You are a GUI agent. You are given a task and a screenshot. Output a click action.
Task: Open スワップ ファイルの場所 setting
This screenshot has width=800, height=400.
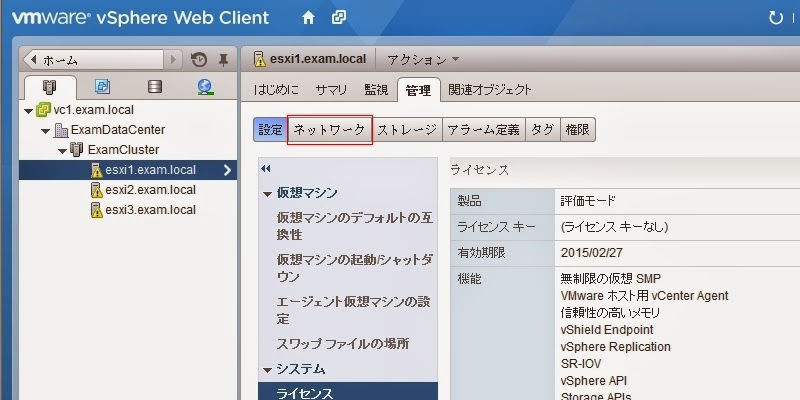pyautogui.click(x=343, y=344)
